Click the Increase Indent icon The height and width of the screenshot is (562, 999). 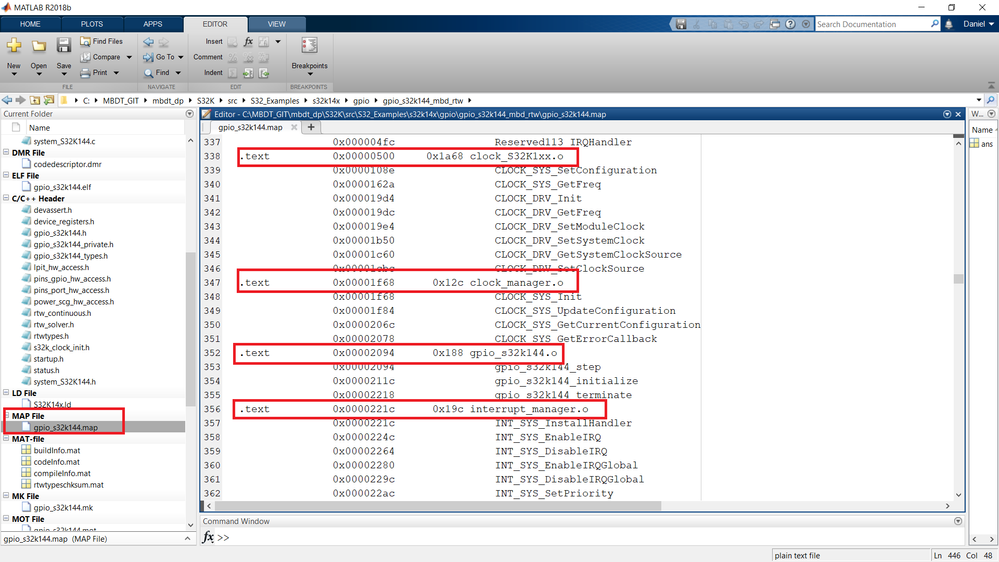point(248,73)
